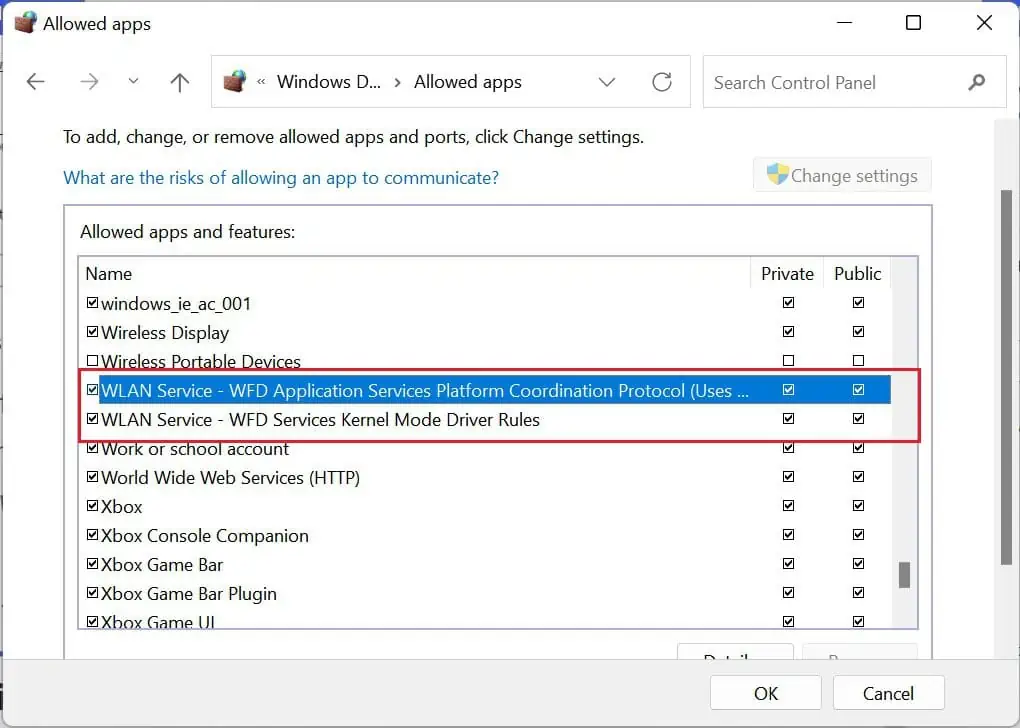Sort by the Name column header
Viewport: 1020px width, 728px height.
pos(414,273)
